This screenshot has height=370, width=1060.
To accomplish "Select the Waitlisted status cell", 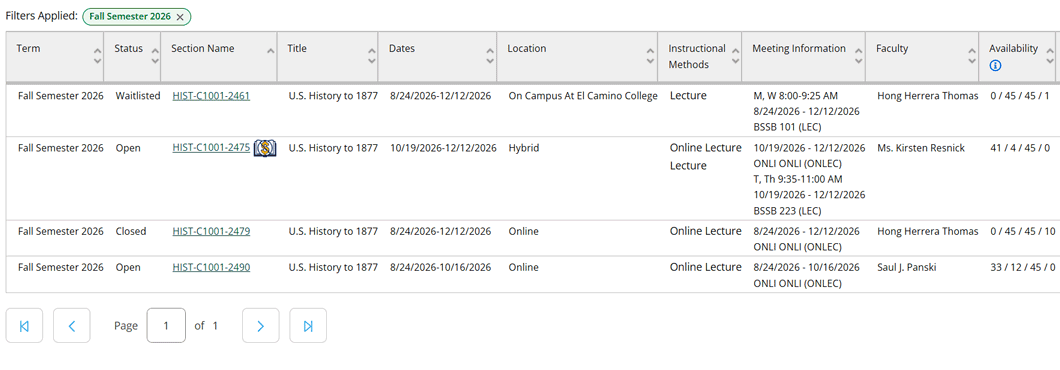I will pos(138,96).
